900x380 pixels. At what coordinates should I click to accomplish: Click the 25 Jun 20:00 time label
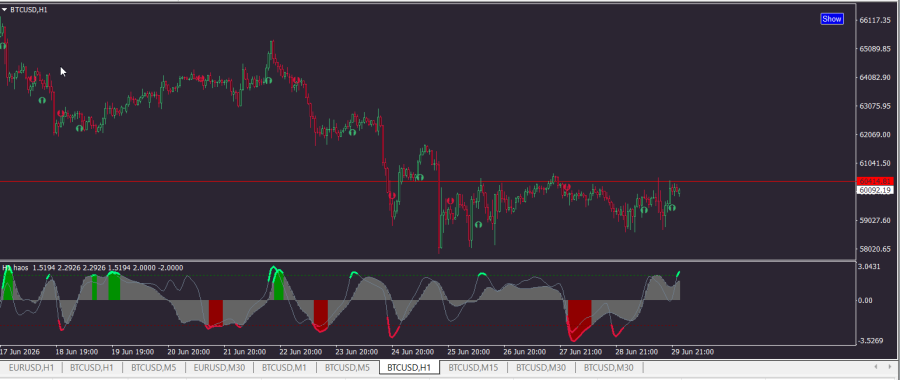468,352
